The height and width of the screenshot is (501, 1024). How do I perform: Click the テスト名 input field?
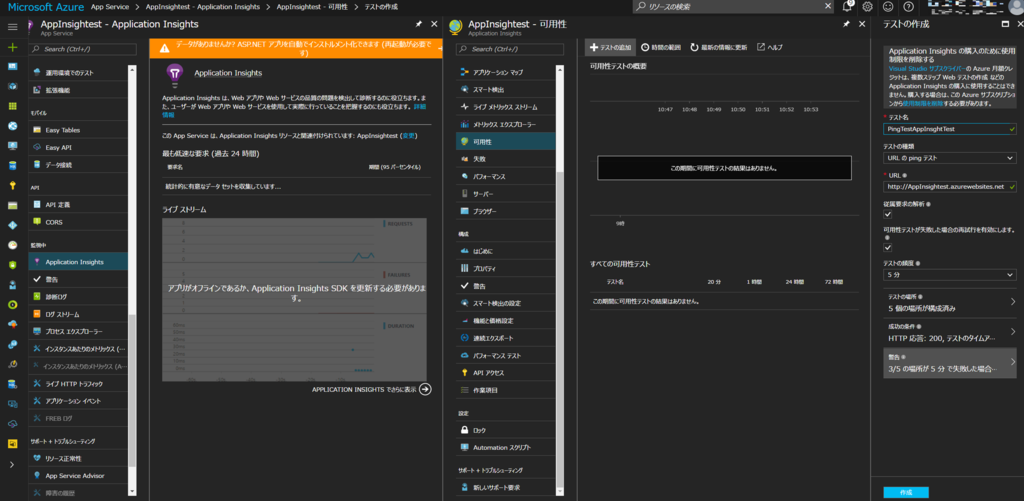coord(949,129)
